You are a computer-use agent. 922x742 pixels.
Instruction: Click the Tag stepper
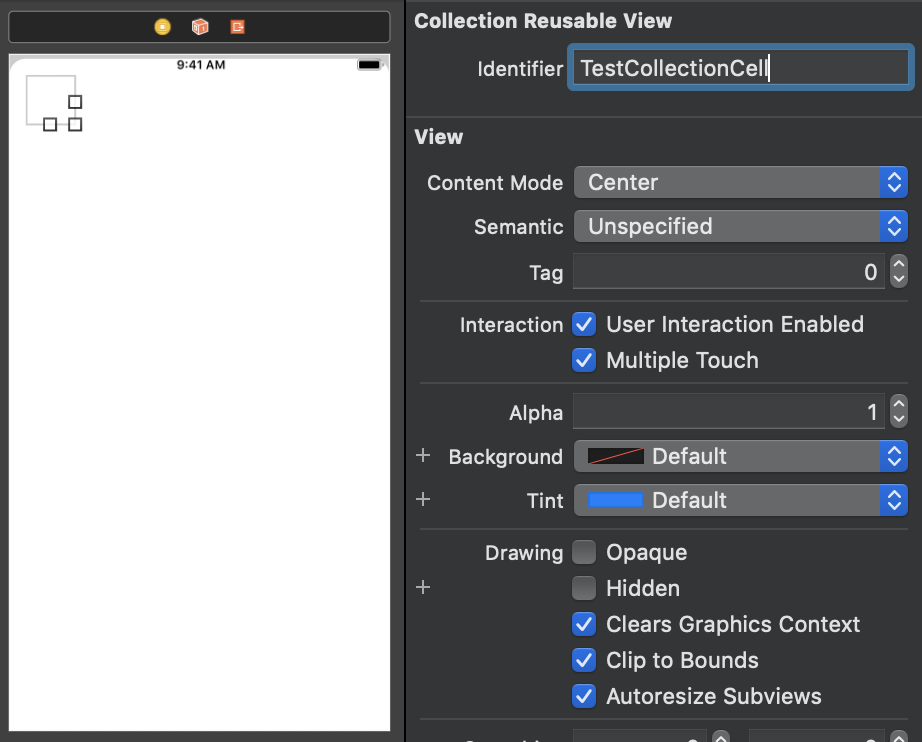[x=898, y=272]
